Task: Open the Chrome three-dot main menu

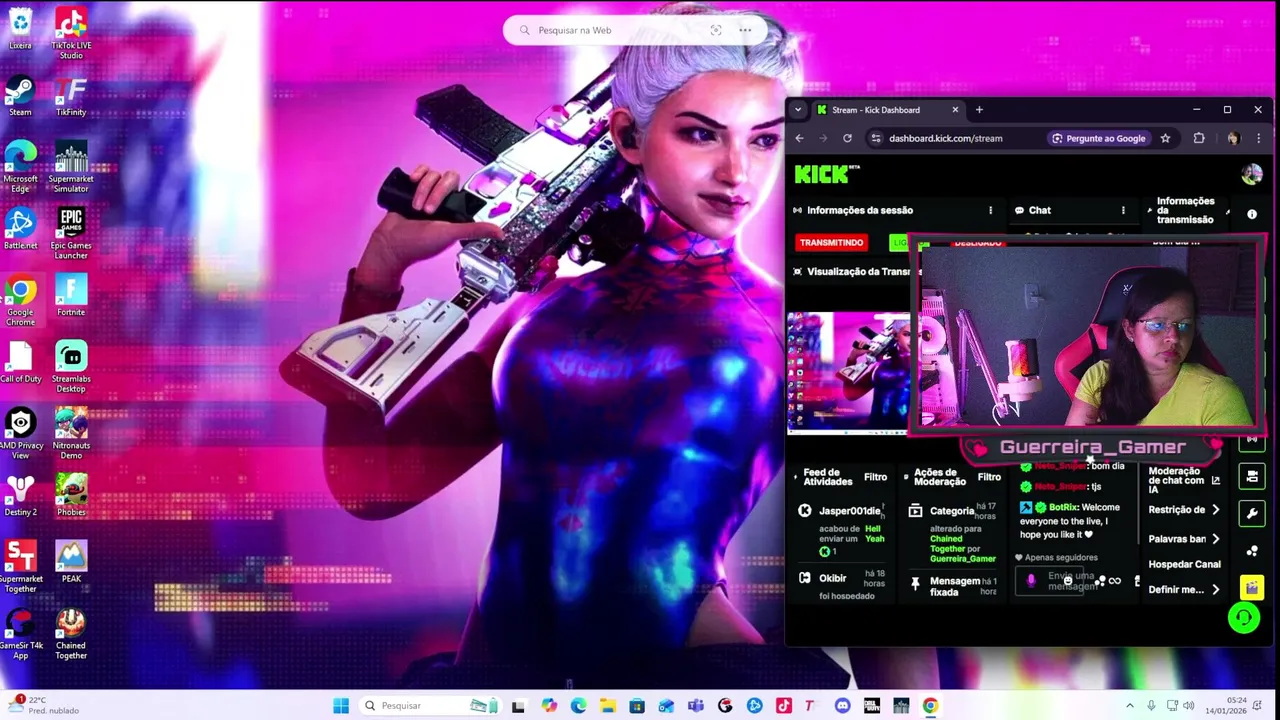Action: 1258,138
